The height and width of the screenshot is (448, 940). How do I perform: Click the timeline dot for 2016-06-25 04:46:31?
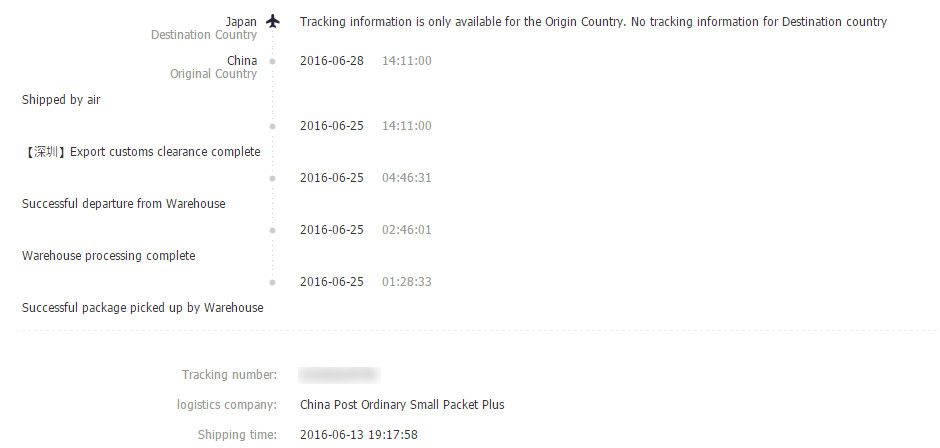272,178
